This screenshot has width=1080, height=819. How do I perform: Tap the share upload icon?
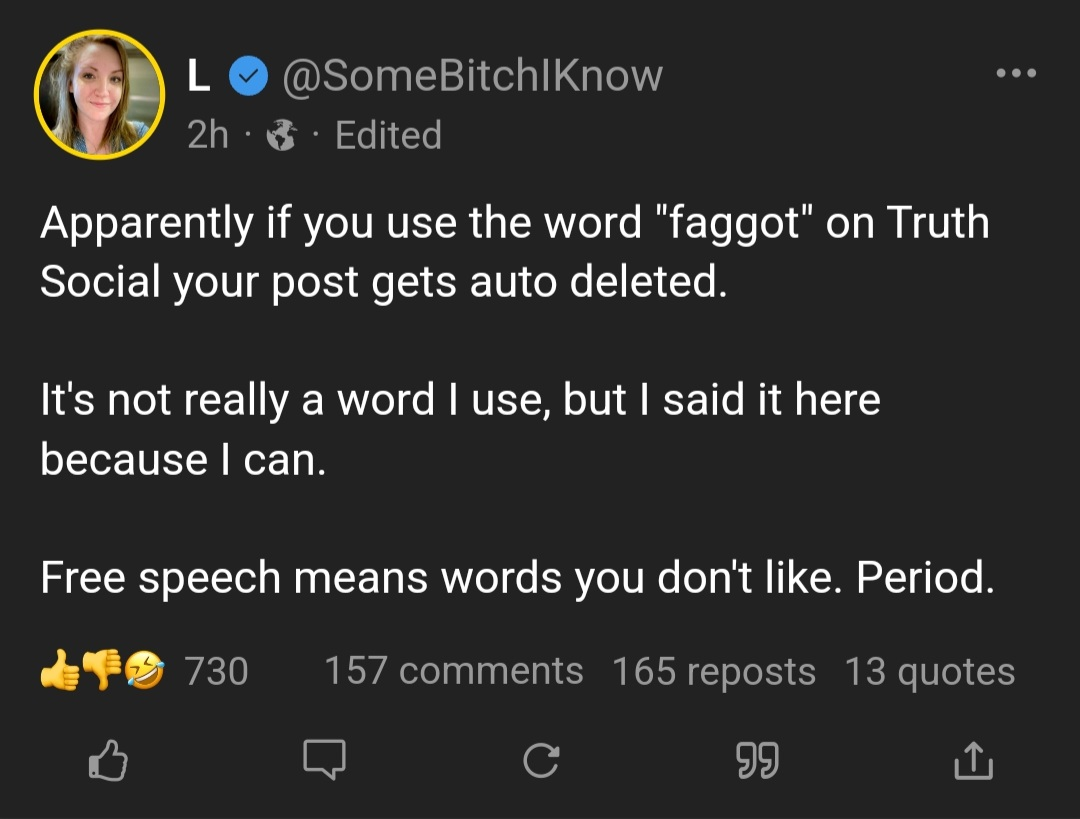click(973, 762)
